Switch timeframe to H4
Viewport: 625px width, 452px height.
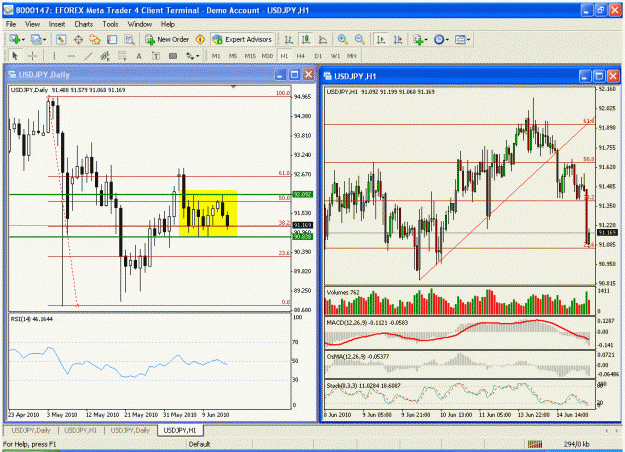(x=301, y=56)
